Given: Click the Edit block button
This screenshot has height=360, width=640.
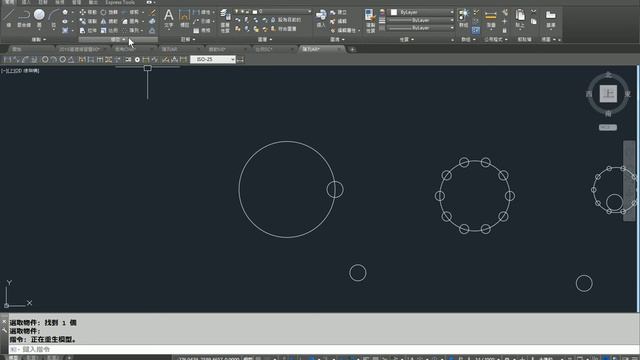Looking at the screenshot, I should pyautogui.click(x=339, y=21).
